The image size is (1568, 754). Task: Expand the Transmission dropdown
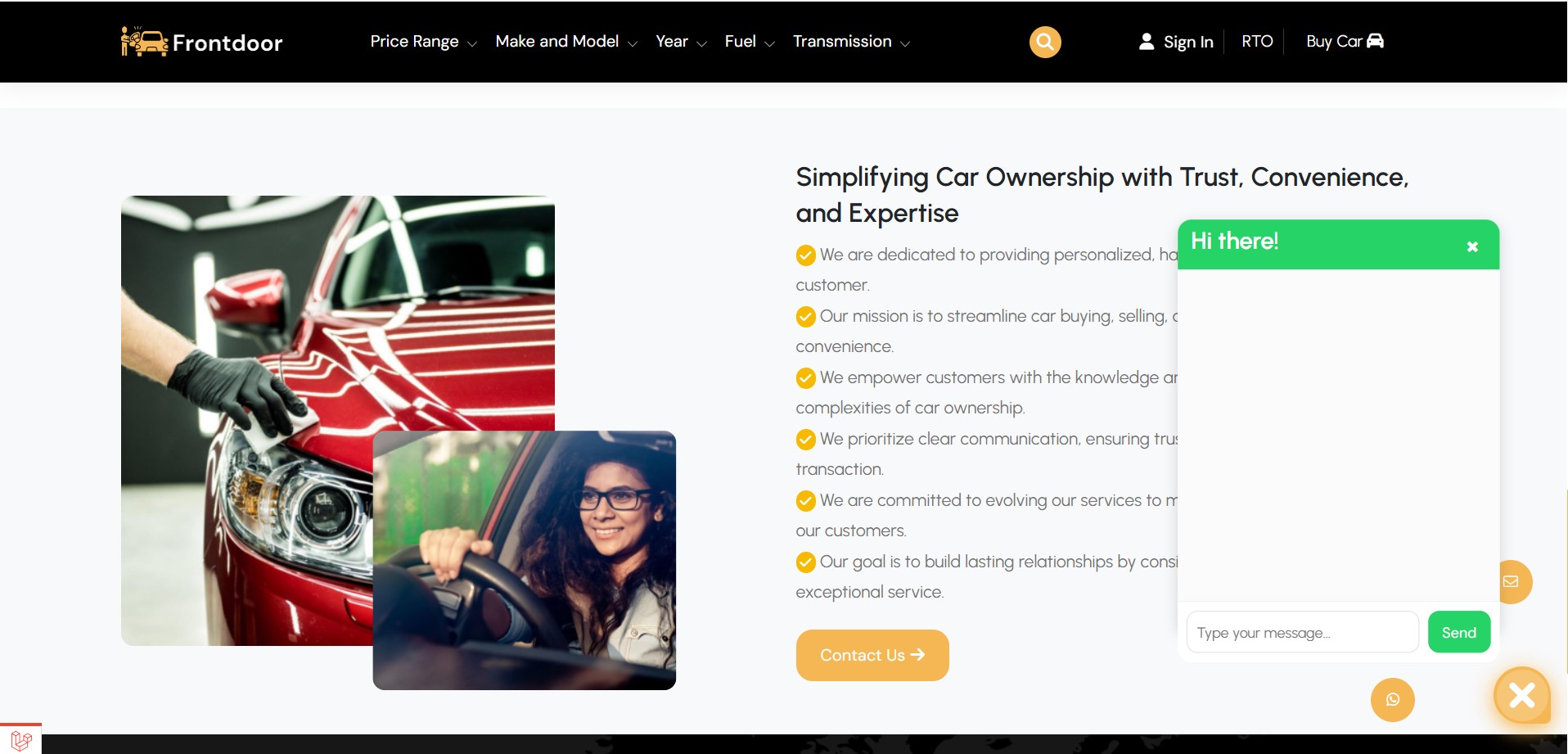[x=851, y=42]
